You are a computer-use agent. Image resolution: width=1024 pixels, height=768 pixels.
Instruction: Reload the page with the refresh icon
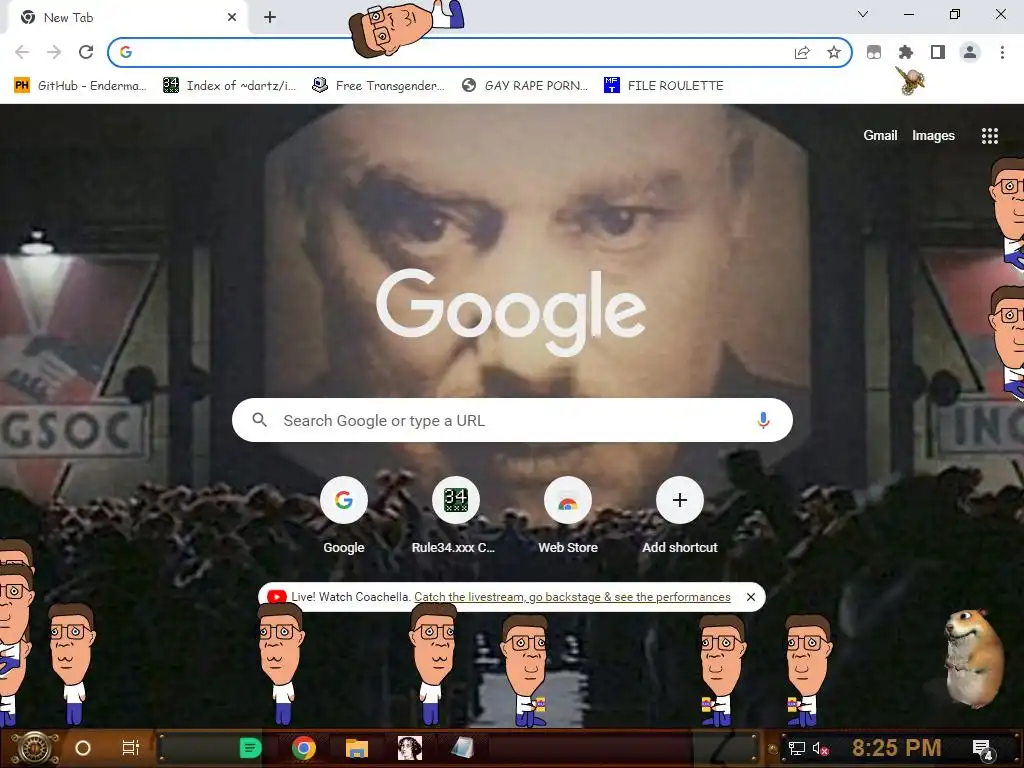pos(86,52)
